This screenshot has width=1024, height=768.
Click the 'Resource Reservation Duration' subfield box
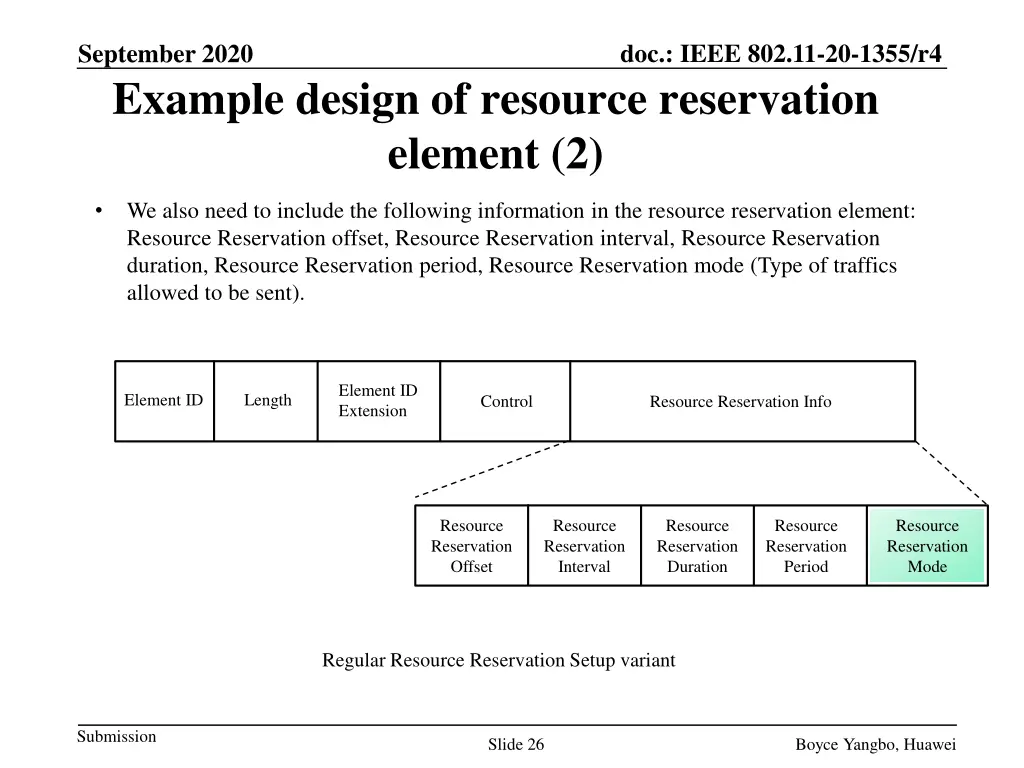(697, 545)
